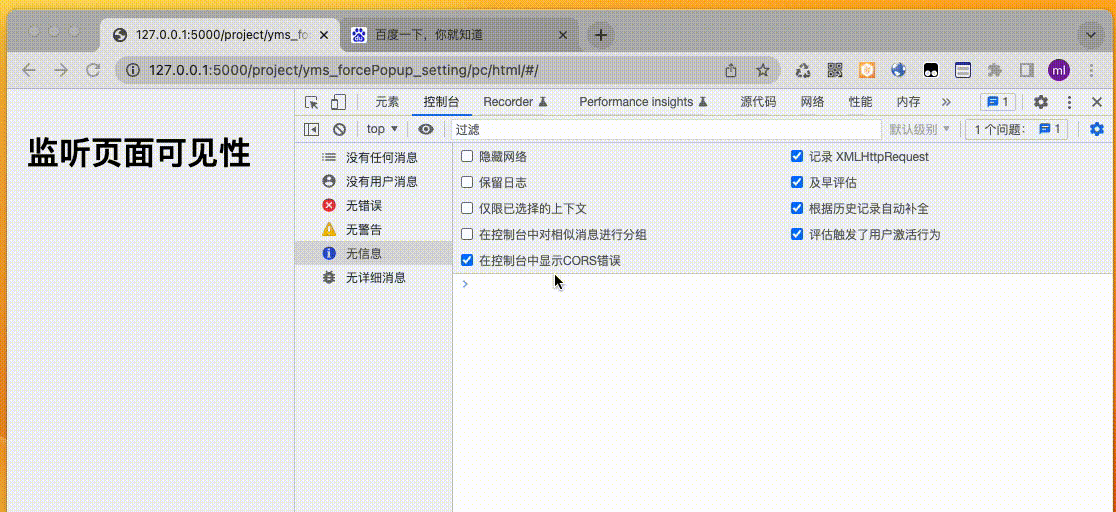Enable 仅限已选择的上下文 checkbox
The image size is (1116, 512).
point(467,209)
